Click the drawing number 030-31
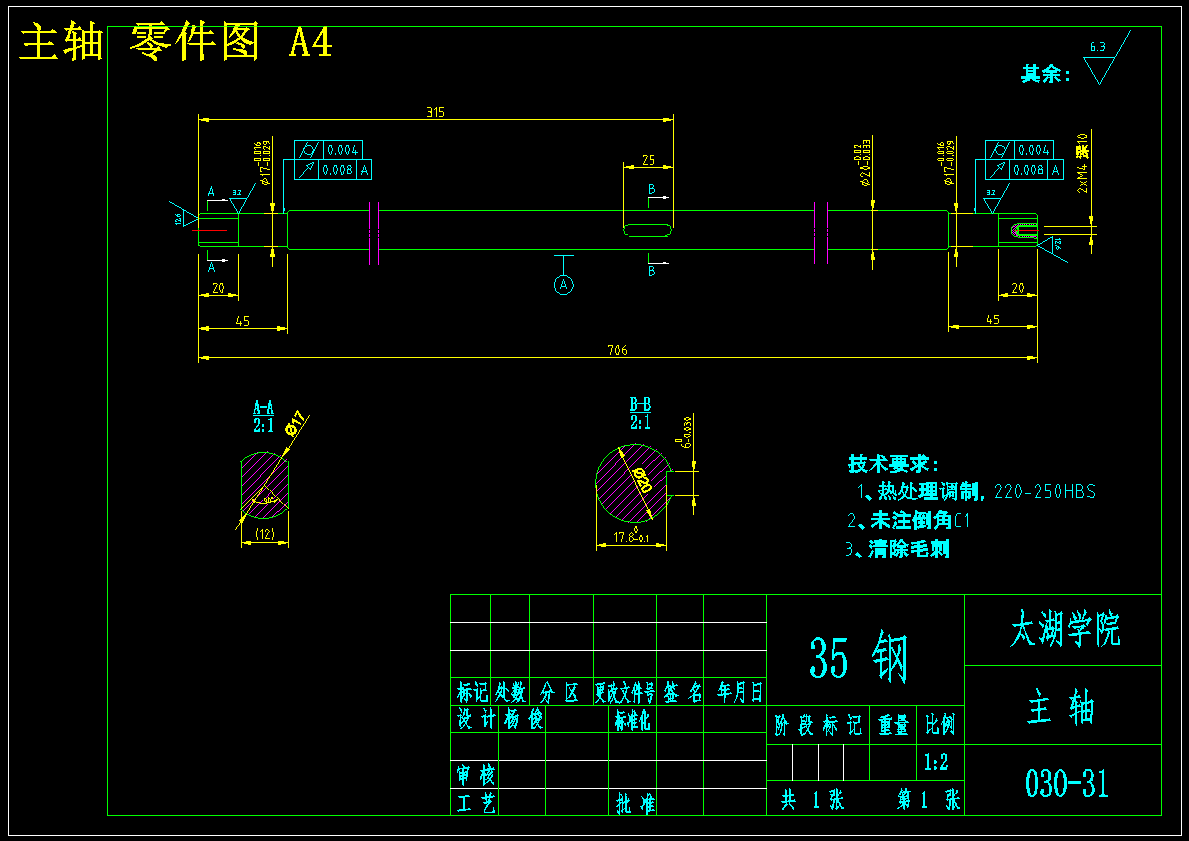The height and width of the screenshot is (841, 1189). click(x=1066, y=783)
